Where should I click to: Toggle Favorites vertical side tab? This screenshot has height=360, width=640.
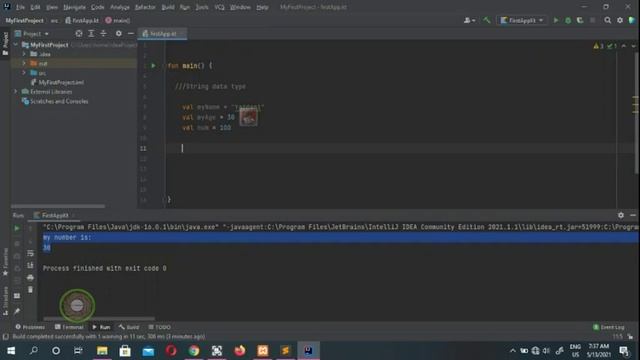(5, 262)
